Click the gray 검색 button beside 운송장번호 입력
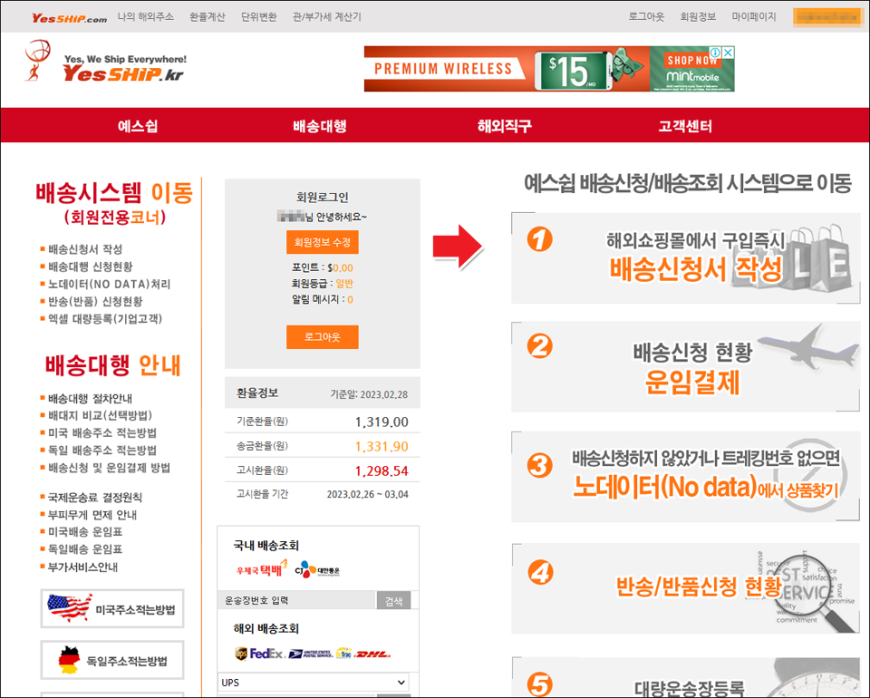The image size is (870, 698). pos(393,600)
